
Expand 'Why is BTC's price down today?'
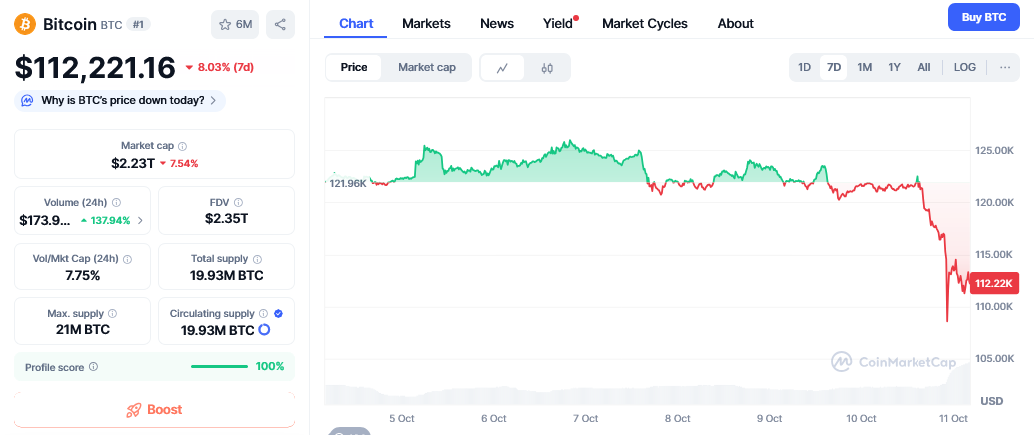[120, 100]
